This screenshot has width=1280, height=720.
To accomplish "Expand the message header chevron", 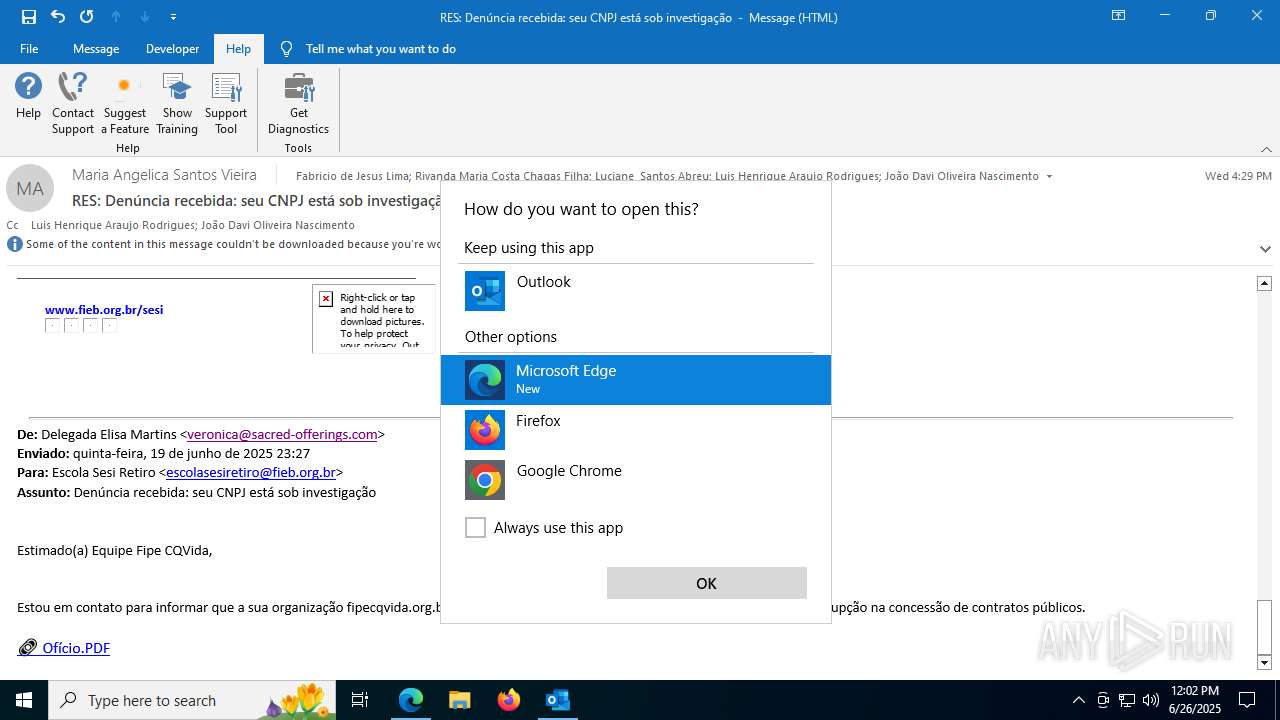I will (1265, 249).
